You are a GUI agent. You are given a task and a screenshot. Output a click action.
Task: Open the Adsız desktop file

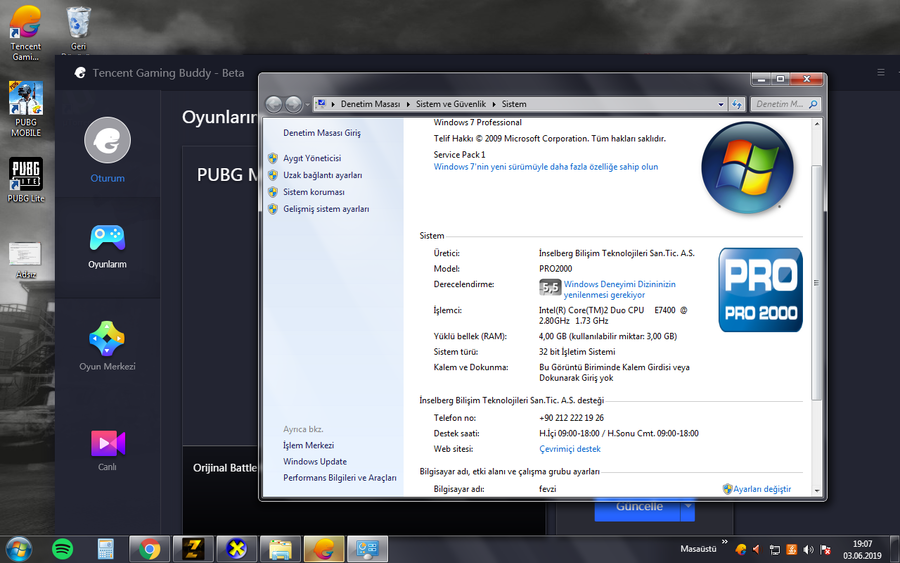25,260
